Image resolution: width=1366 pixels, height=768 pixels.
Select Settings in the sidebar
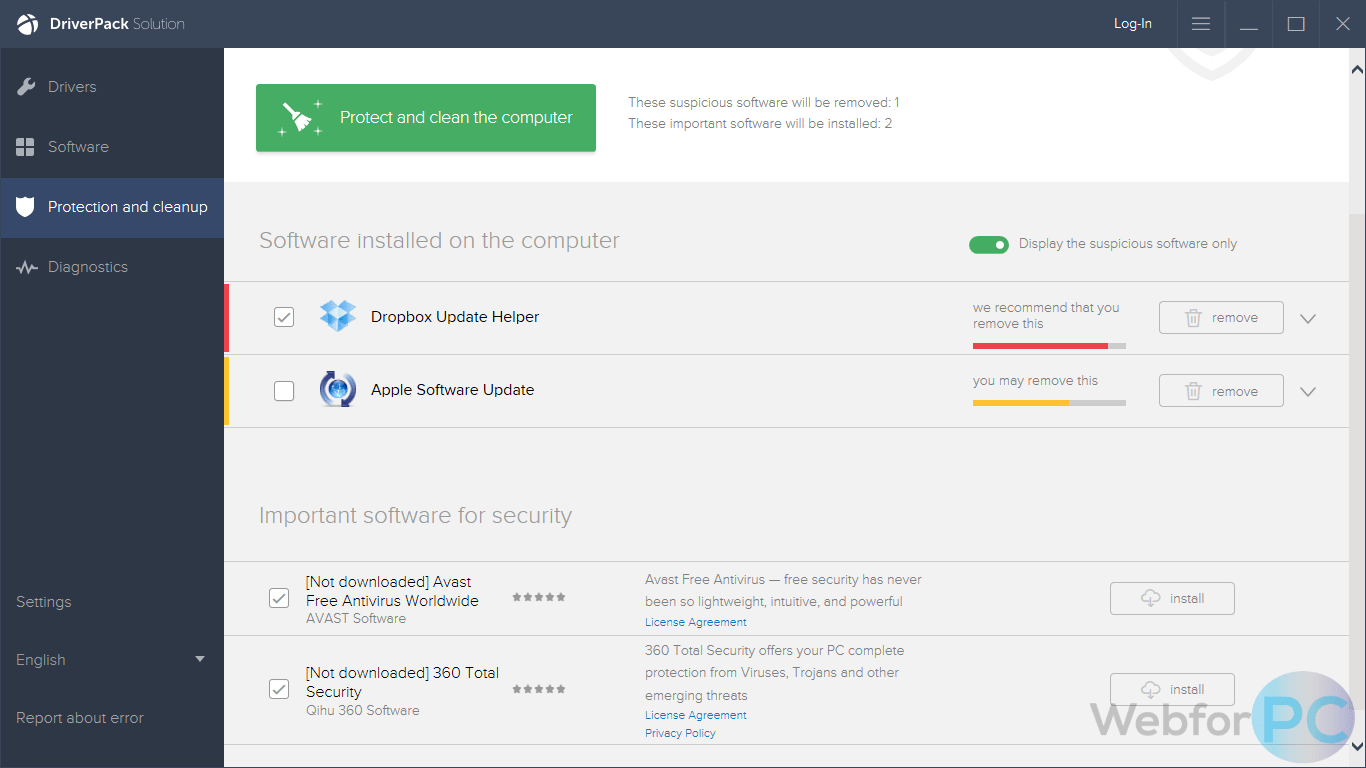(43, 602)
